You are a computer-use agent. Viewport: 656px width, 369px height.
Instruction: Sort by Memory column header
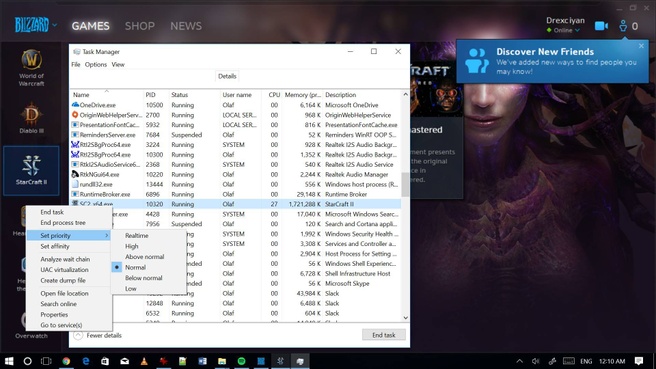302,95
